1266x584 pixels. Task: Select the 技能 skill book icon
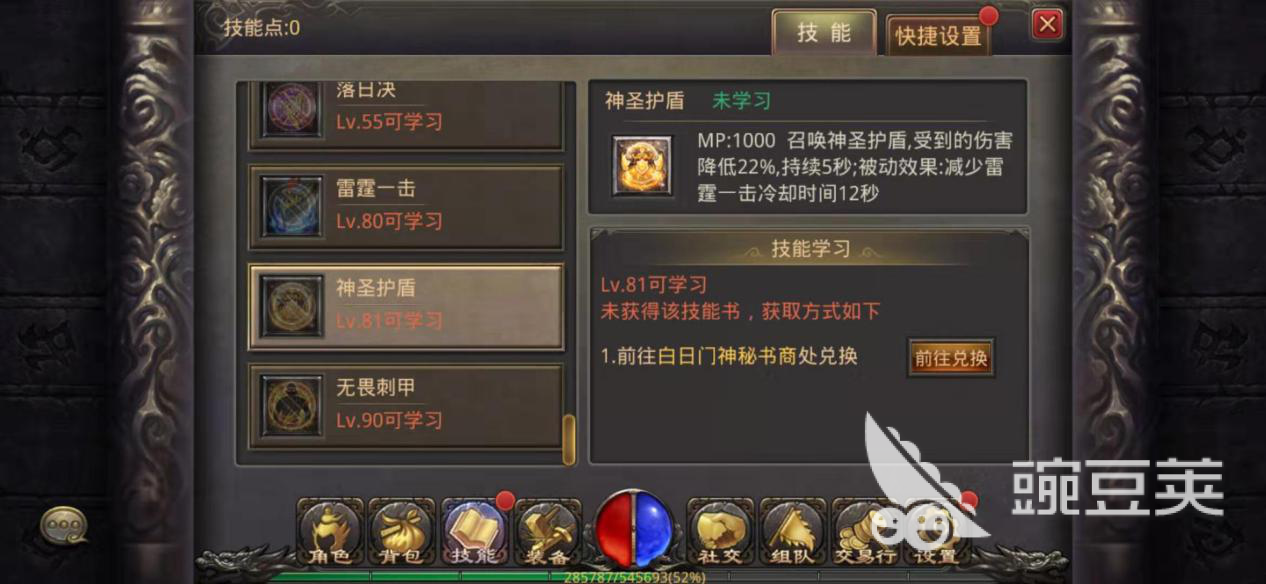coord(474,531)
